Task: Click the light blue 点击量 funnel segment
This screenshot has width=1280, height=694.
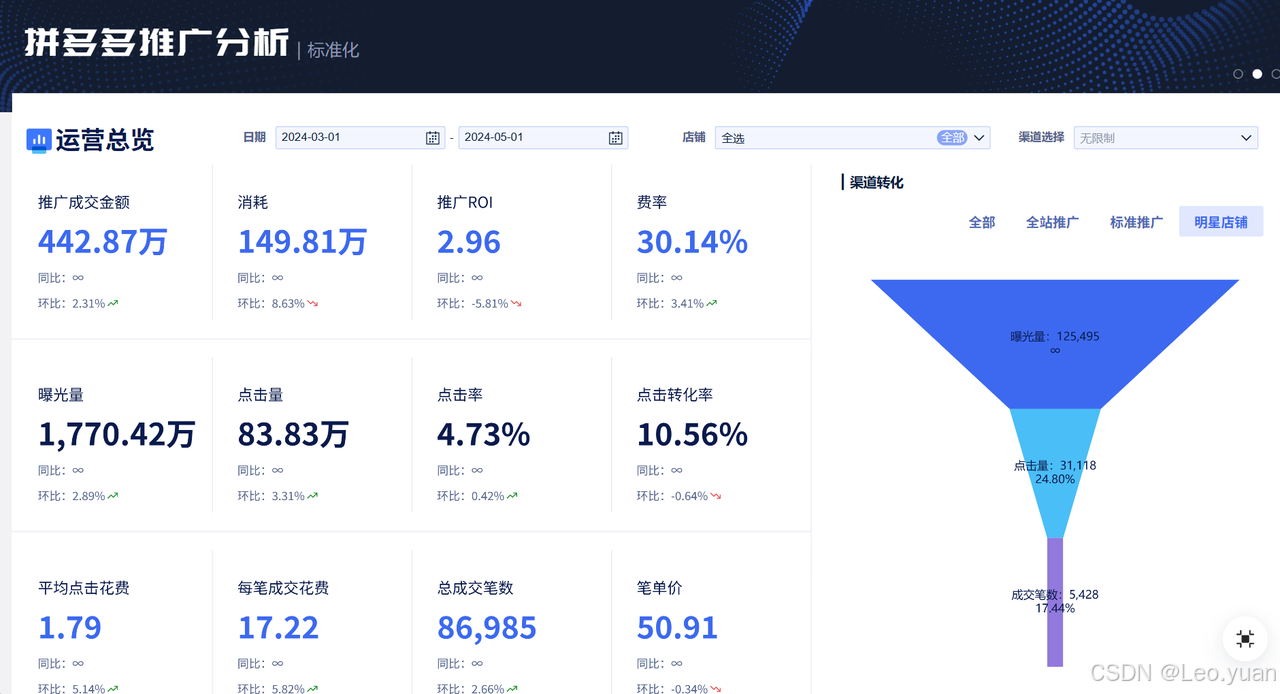Action: click(x=1055, y=472)
